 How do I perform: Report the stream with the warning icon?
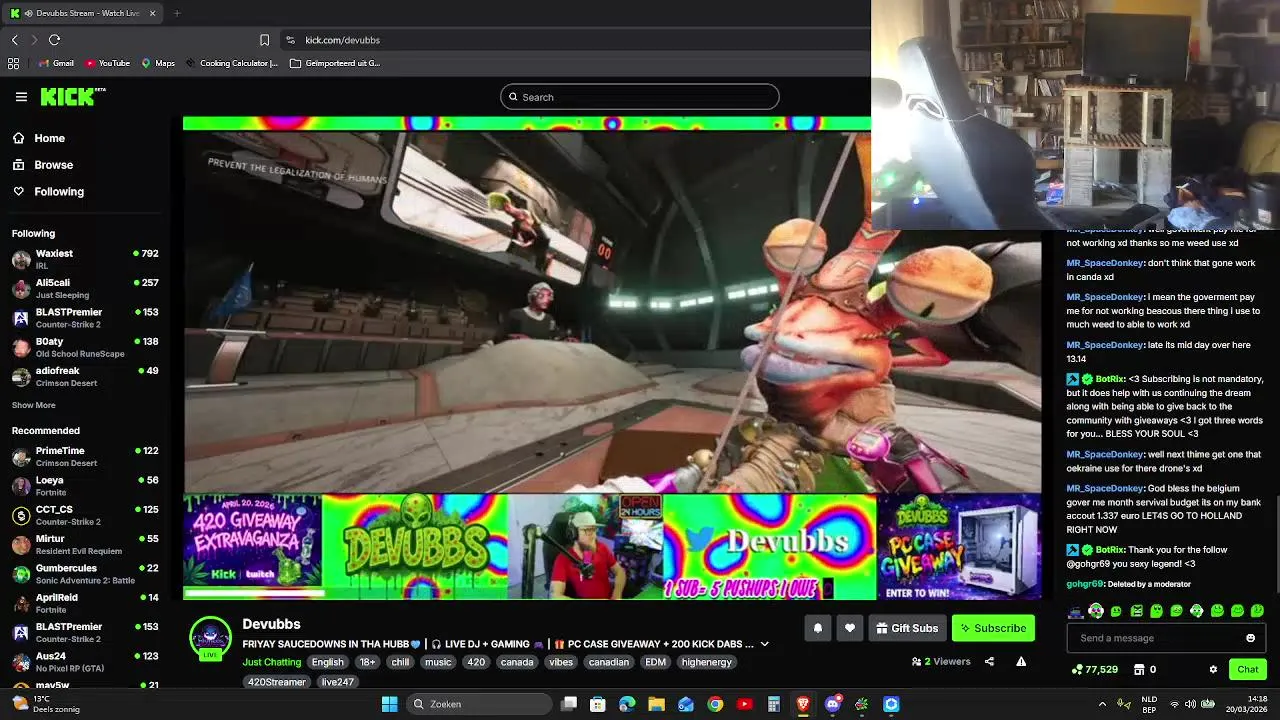1021,661
